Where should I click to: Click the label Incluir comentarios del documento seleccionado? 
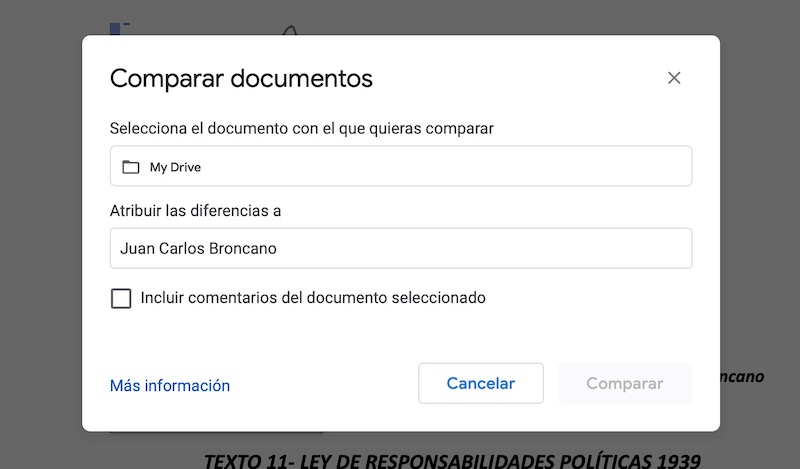[313, 298]
